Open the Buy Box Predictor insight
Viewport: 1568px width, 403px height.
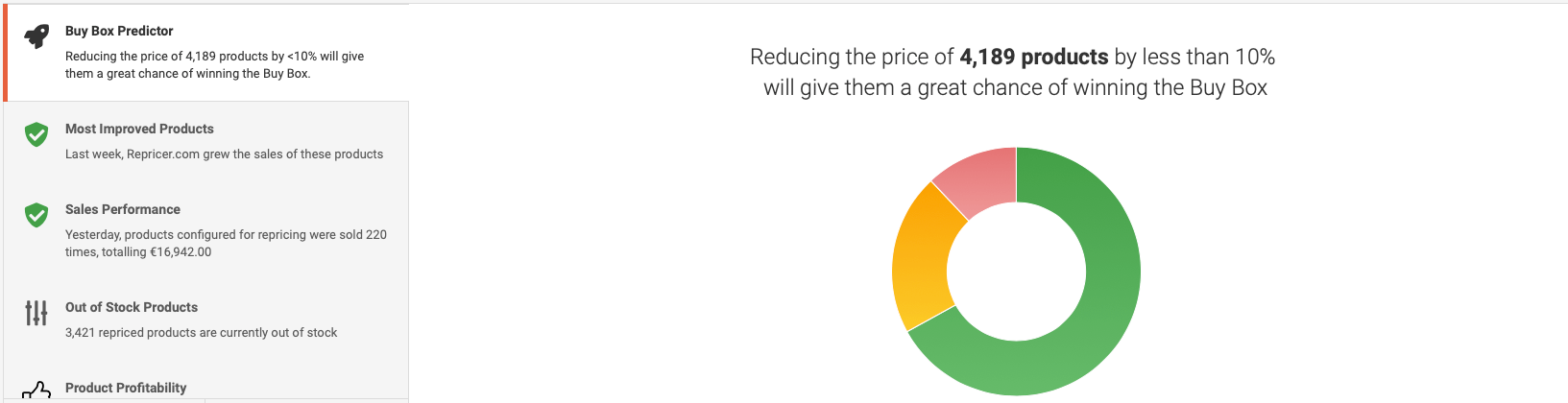207,53
